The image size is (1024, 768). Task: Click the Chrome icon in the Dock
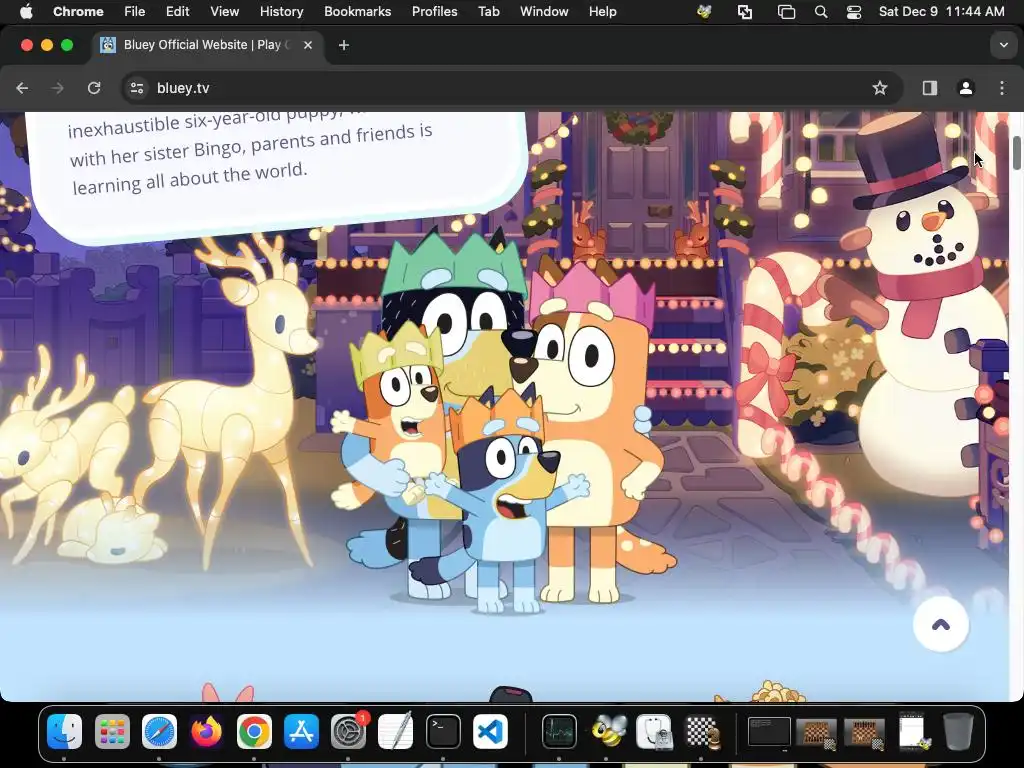tap(254, 731)
